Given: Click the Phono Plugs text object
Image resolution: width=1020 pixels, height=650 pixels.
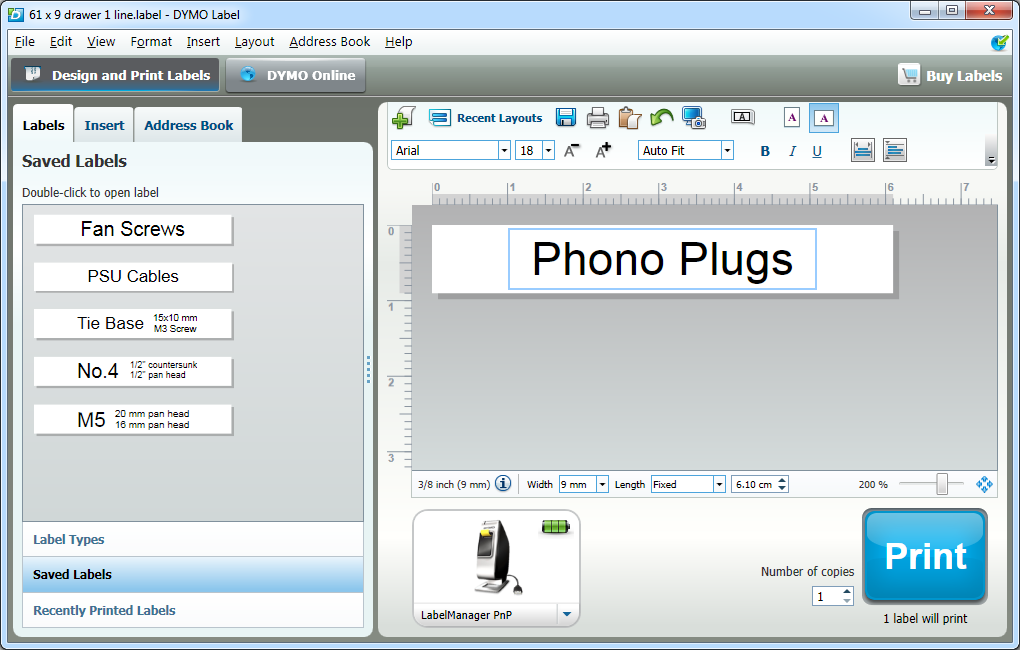Looking at the screenshot, I should coord(662,259).
